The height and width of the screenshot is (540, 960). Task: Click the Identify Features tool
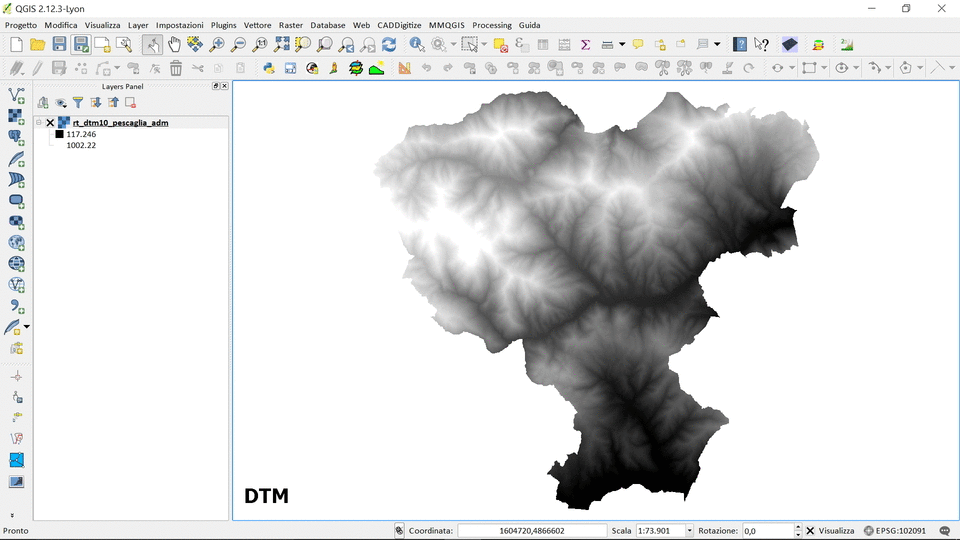[x=417, y=44]
